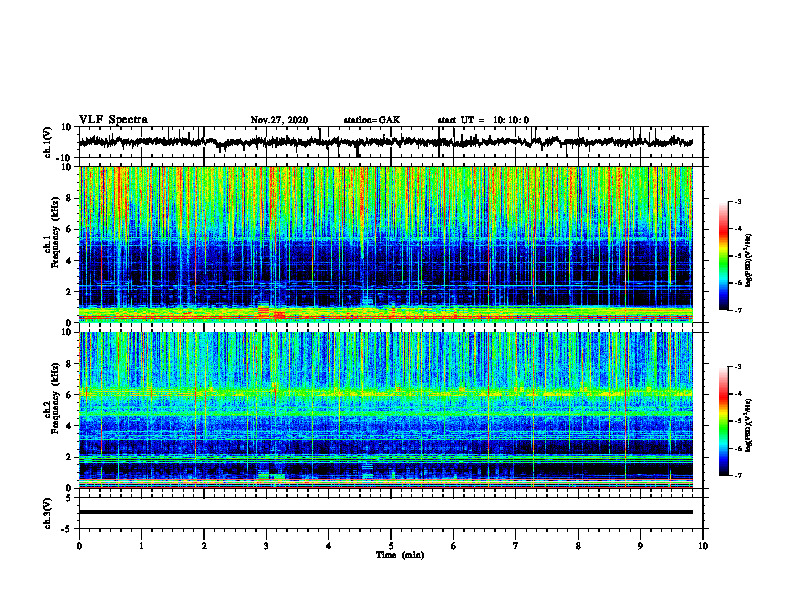Click time-axis tick label "1"
The width and height of the screenshot is (792, 612).
(141, 546)
